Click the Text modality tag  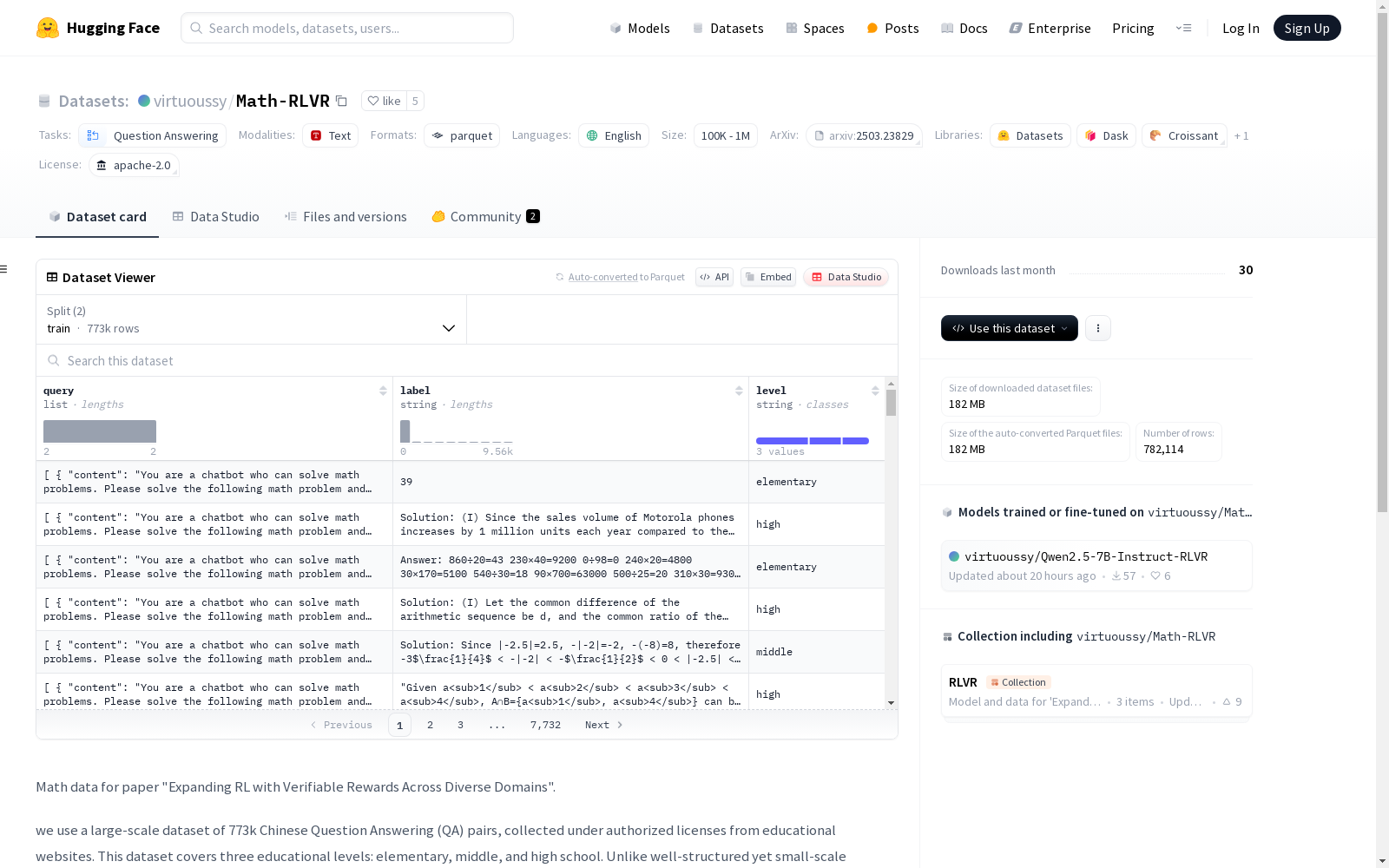(x=331, y=135)
